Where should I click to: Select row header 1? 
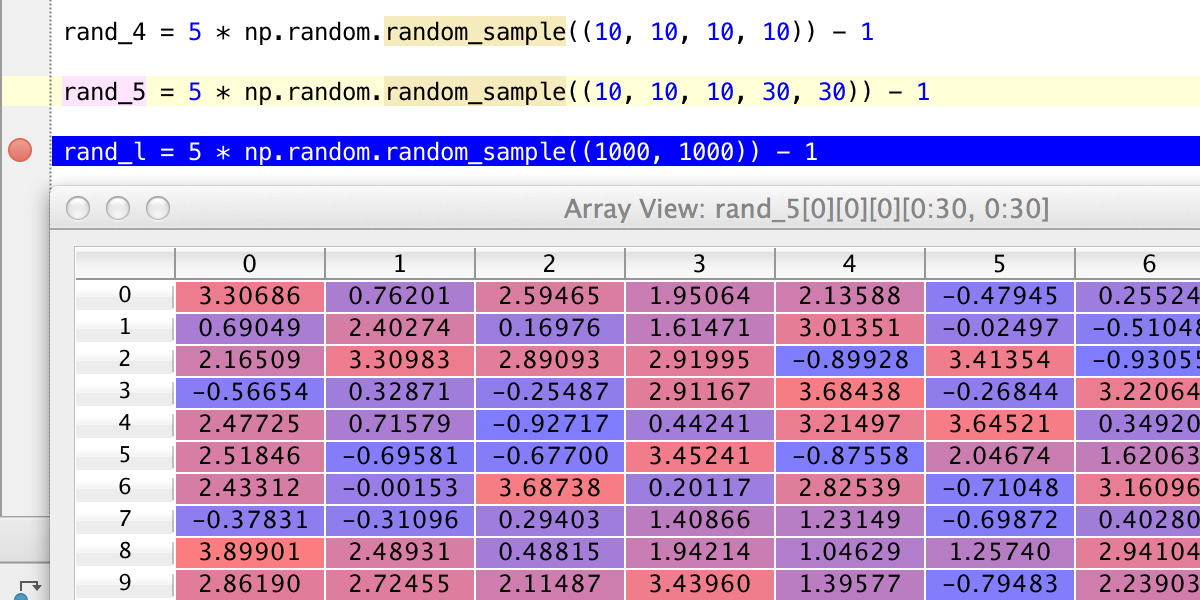(125, 327)
